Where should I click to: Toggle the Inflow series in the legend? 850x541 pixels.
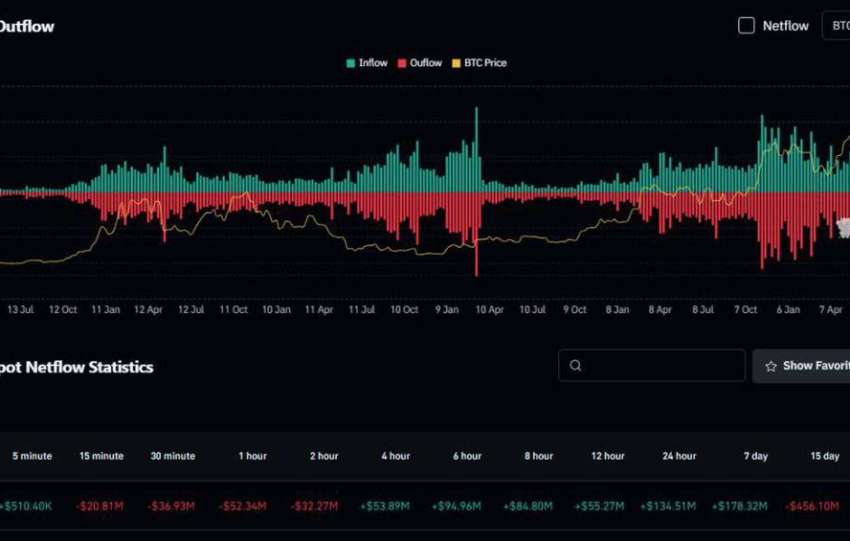tap(366, 63)
